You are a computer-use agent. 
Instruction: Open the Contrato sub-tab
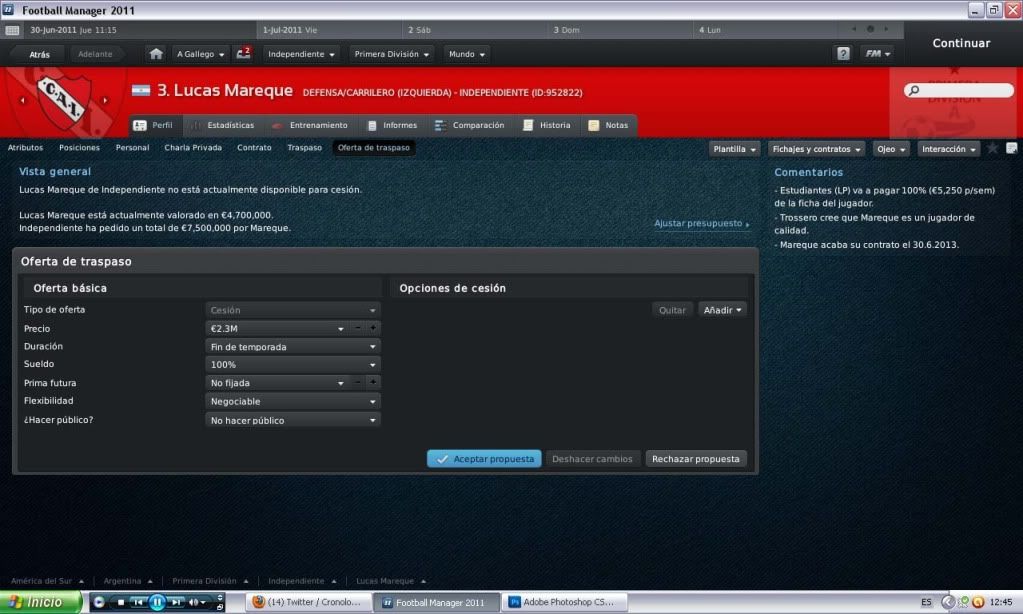254,147
